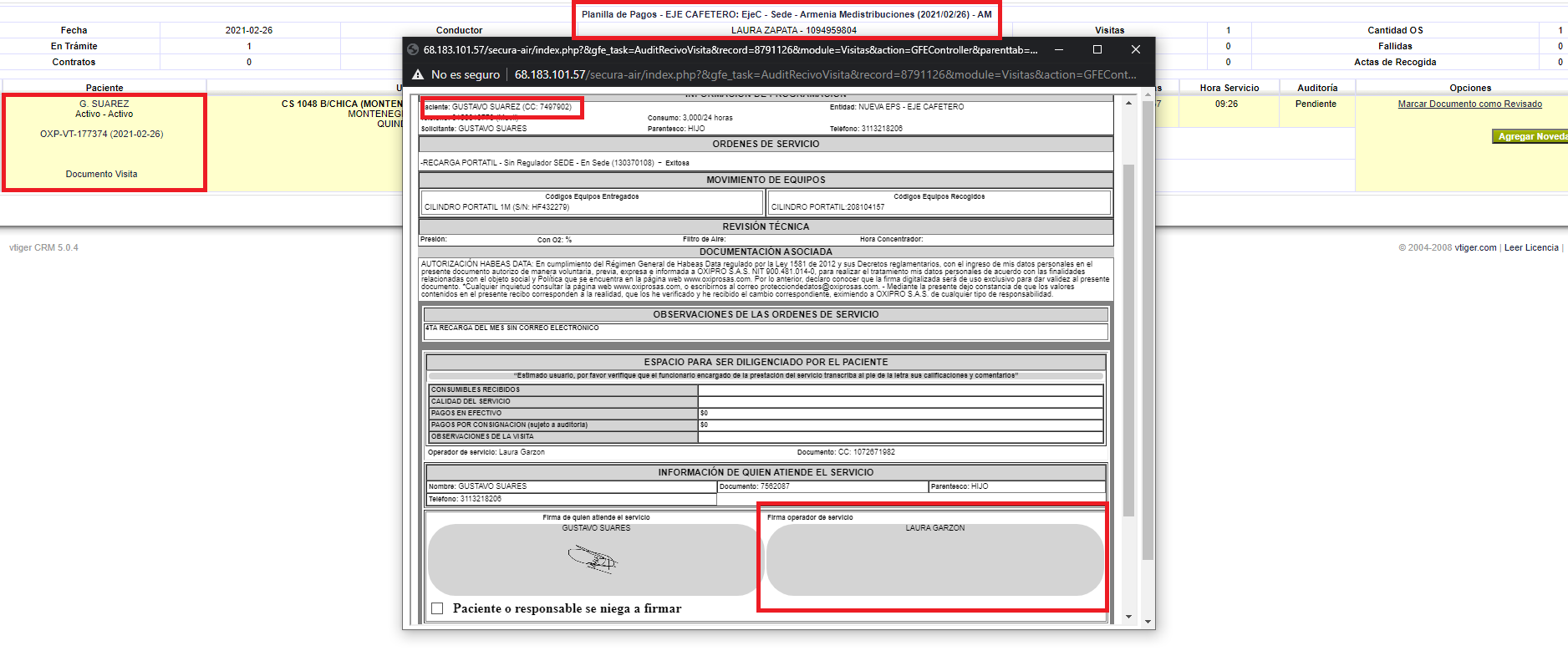The image size is (1568, 651).
Task: Click 'Marcar Documento como Revisado' link
Action: click(1469, 104)
